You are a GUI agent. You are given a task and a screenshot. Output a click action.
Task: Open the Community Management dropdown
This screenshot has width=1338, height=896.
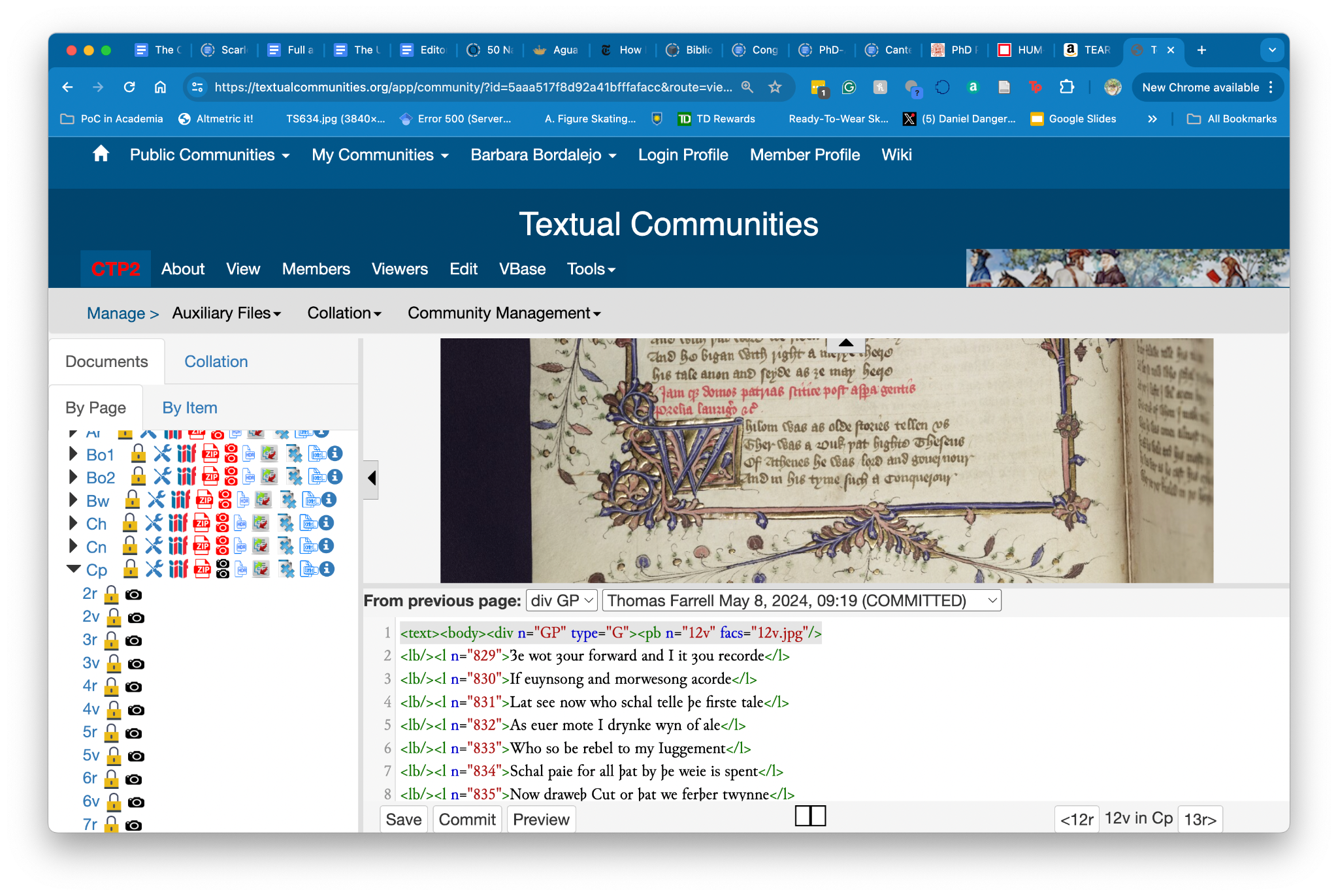pos(504,313)
